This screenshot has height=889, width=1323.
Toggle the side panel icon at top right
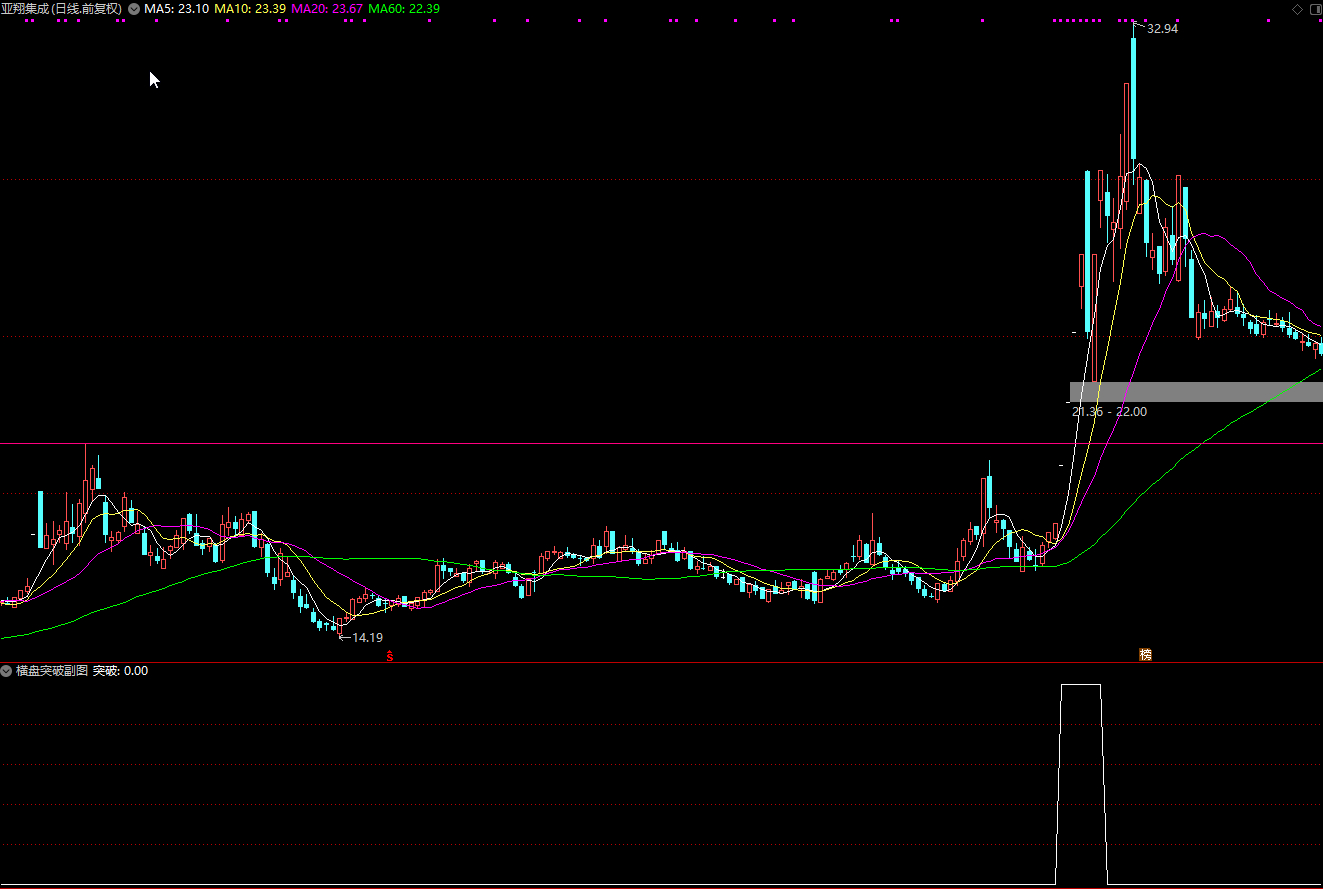[x=1314, y=8]
